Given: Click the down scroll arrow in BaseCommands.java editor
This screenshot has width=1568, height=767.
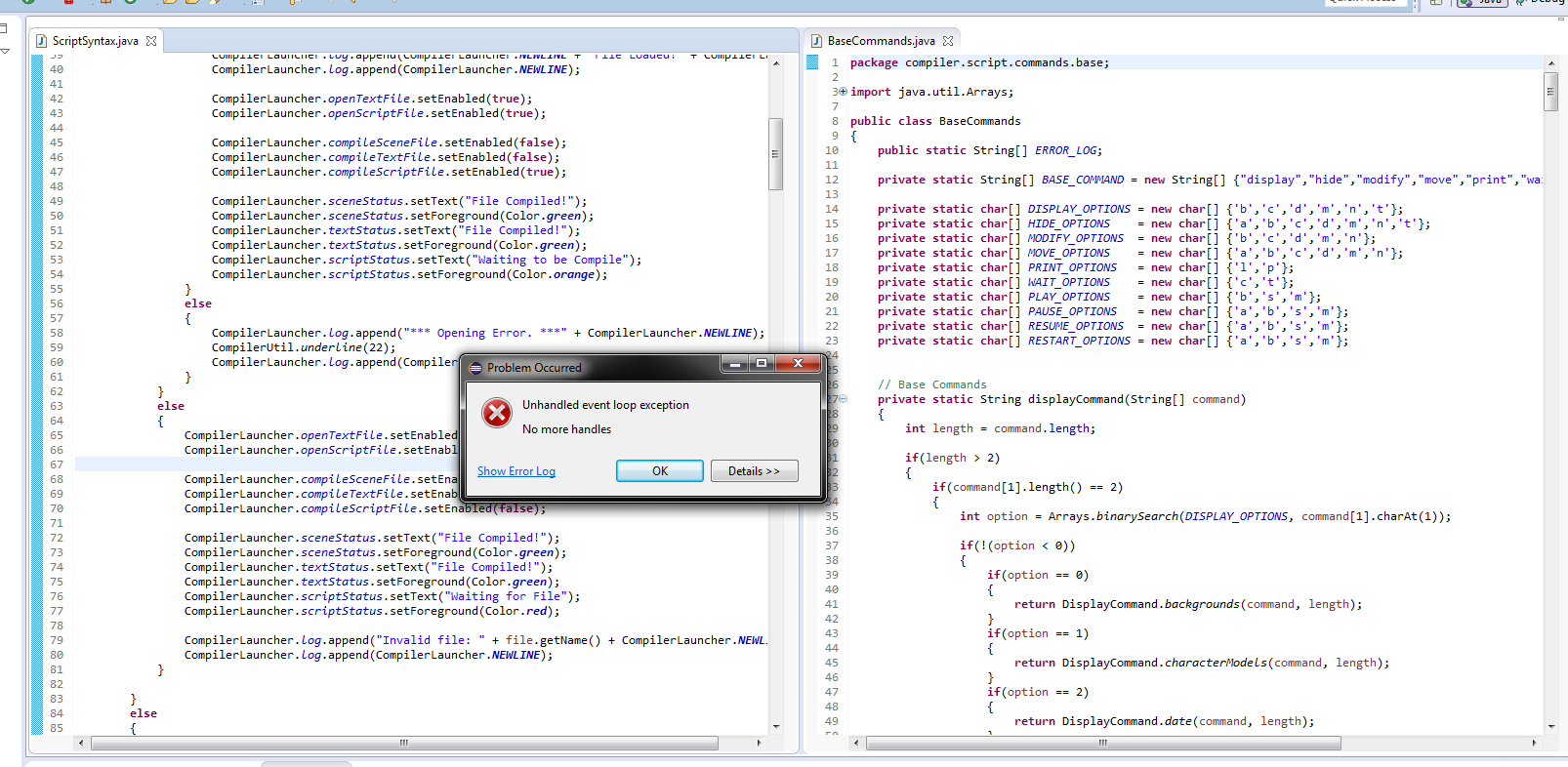Looking at the screenshot, I should (1550, 726).
